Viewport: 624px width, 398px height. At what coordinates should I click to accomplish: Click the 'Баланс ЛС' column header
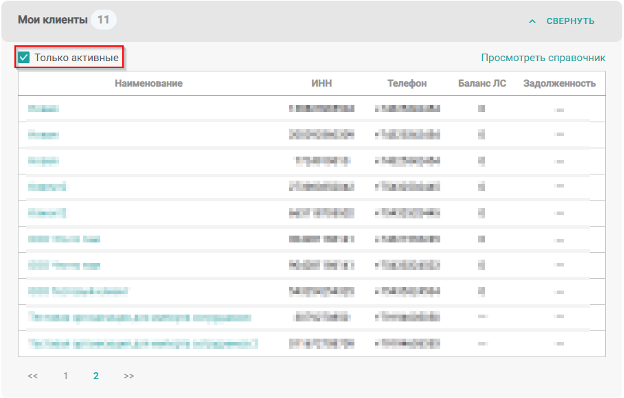pyautogui.click(x=482, y=83)
